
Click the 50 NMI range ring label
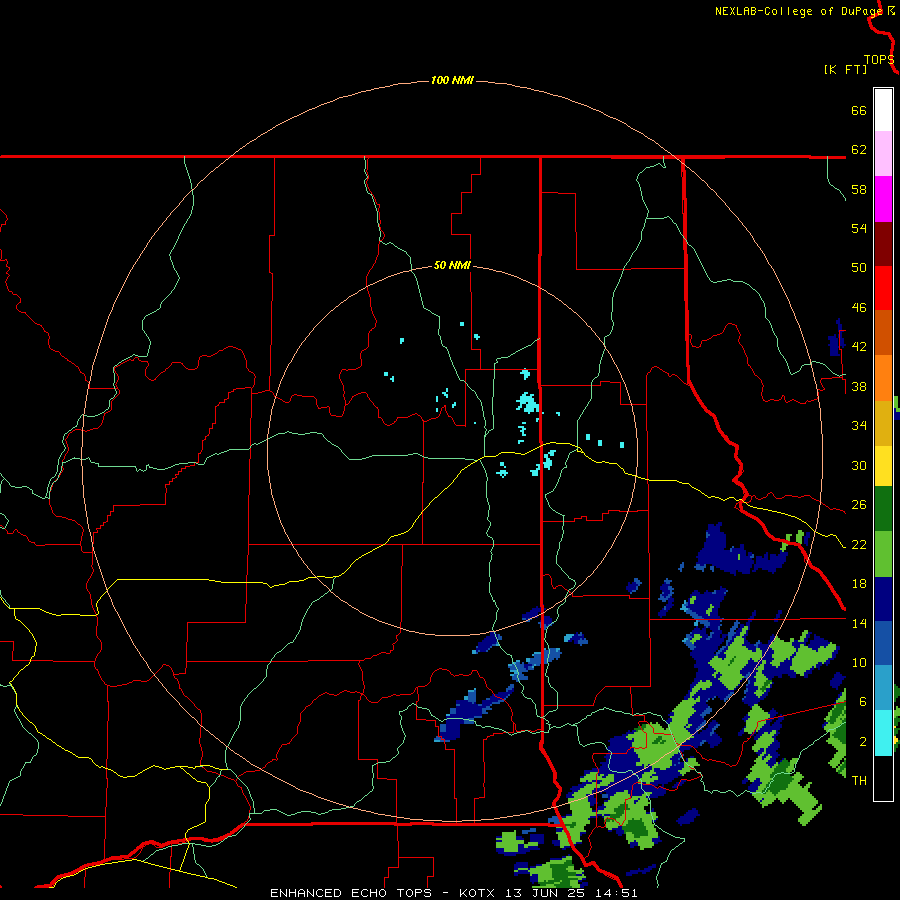(452, 265)
